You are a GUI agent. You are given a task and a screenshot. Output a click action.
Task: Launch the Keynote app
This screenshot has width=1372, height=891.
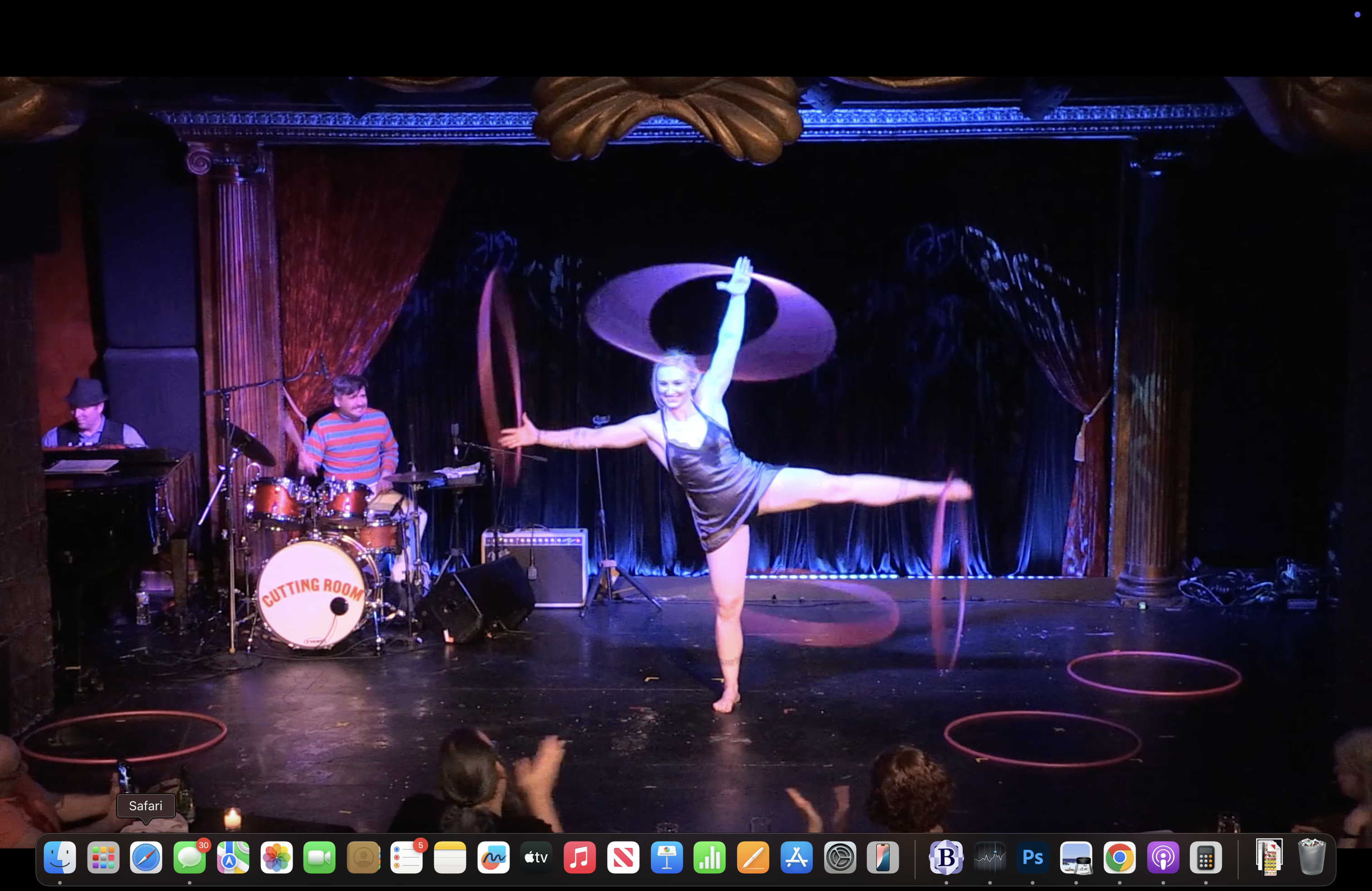point(666,858)
